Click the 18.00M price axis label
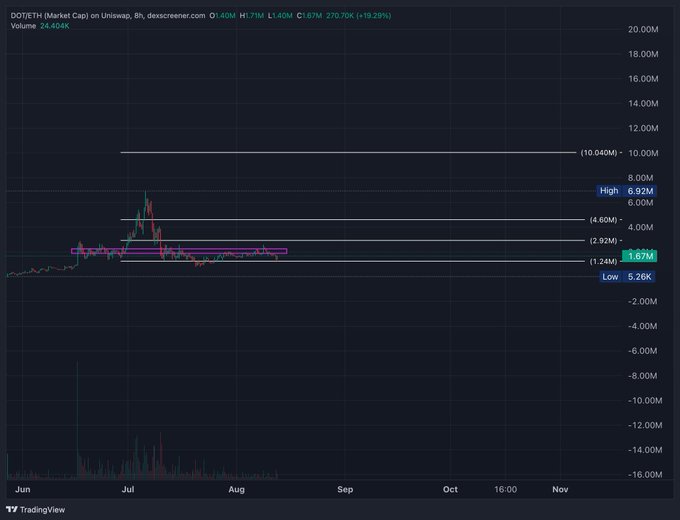This screenshot has width=680, height=520. click(x=643, y=54)
